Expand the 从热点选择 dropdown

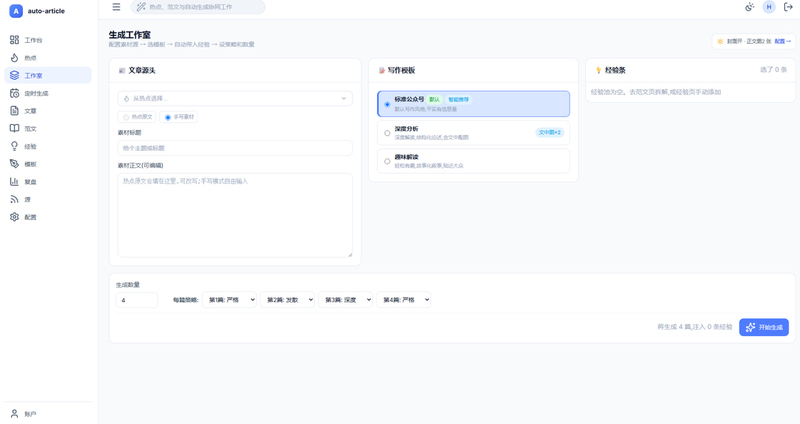[235, 98]
